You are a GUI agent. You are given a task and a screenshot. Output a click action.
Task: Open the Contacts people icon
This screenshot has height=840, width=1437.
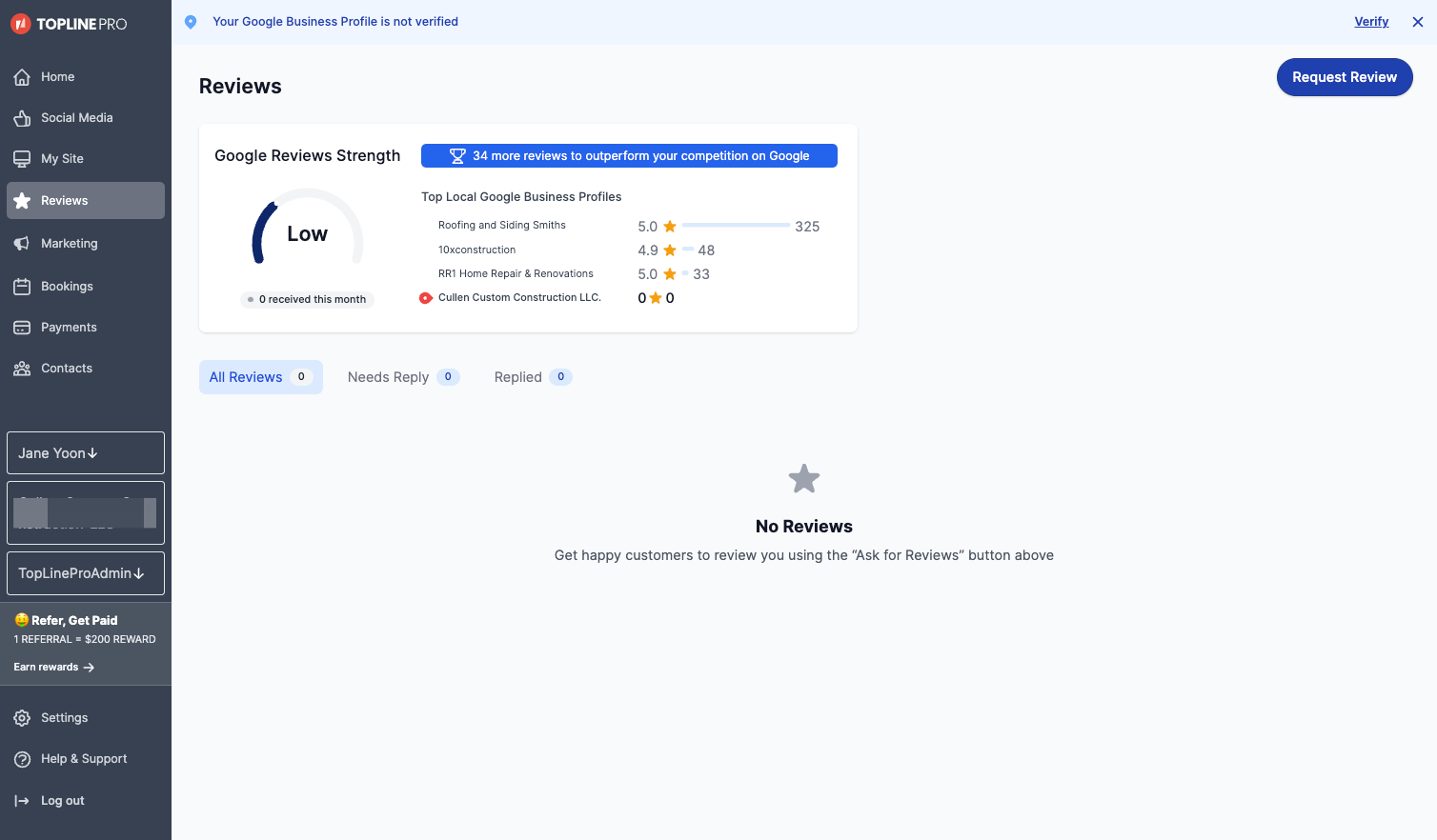click(x=22, y=369)
